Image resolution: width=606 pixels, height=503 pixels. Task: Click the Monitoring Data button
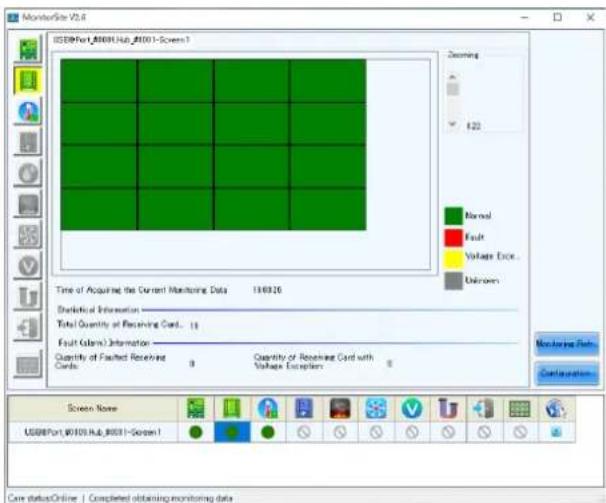click(567, 344)
